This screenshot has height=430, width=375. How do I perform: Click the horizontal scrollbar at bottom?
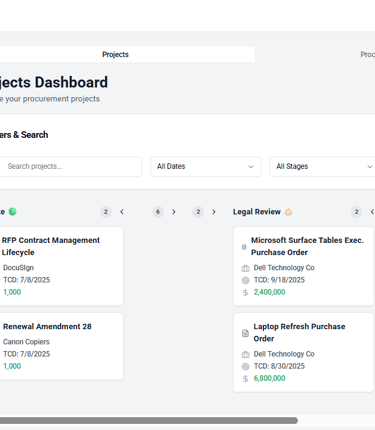[x=149, y=421]
